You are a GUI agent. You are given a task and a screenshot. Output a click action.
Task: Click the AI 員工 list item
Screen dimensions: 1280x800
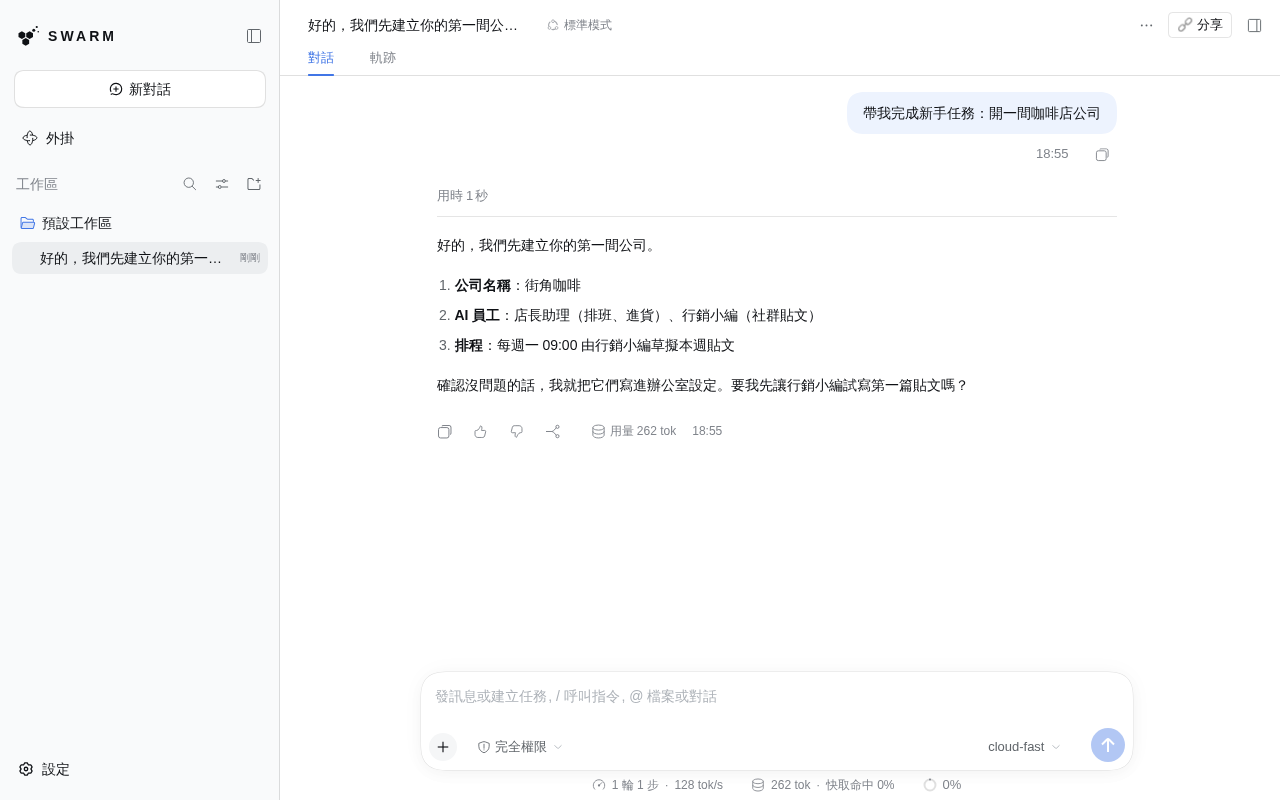coord(638,315)
